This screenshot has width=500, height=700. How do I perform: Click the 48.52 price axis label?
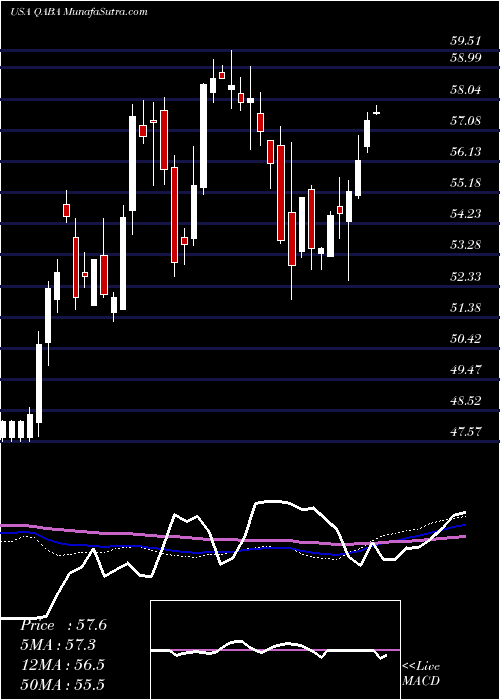click(x=466, y=400)
